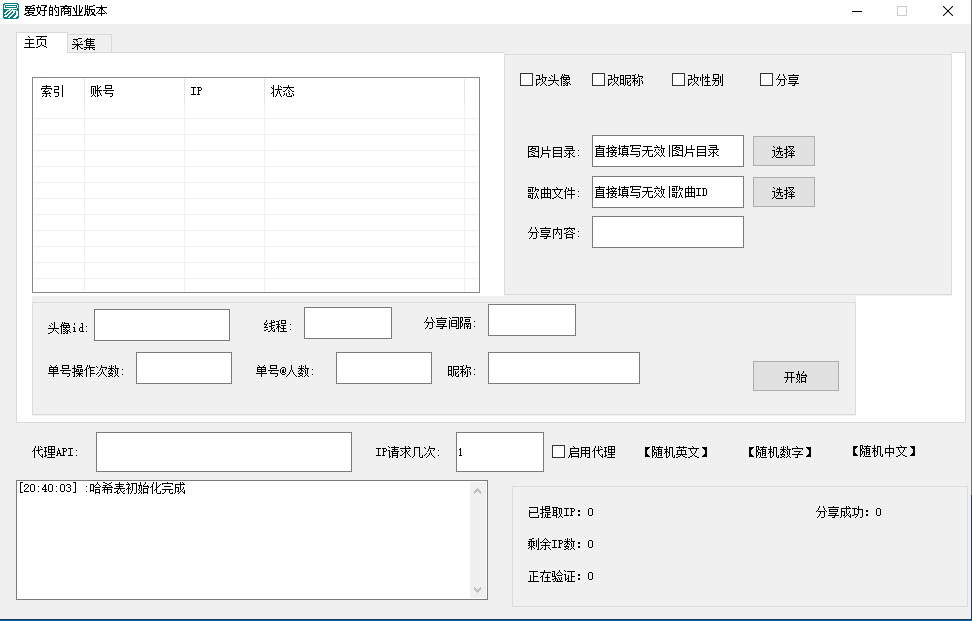Tick the 启用代理 checkbox
This screenshot has height=621, width=972.
click(x=559, y=452)
